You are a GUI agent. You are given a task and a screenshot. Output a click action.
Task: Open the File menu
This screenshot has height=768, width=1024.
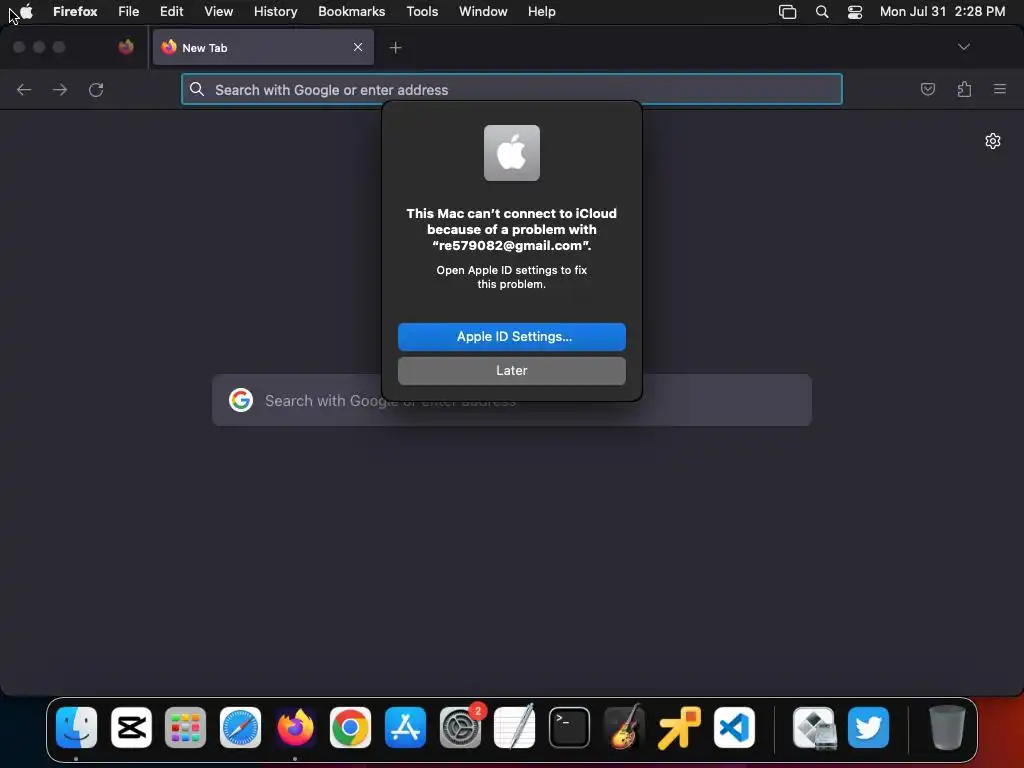(129, 11)
